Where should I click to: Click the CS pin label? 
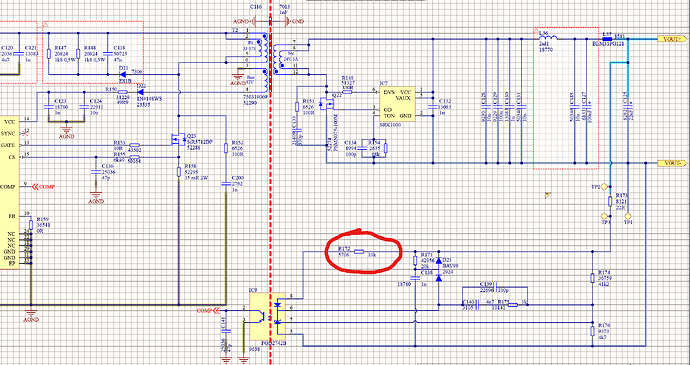point(11,157)
